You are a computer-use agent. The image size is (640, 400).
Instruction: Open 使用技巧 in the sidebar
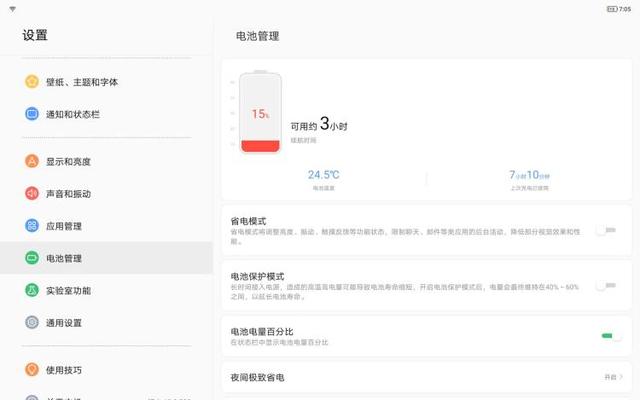click(x=106, y=370)
